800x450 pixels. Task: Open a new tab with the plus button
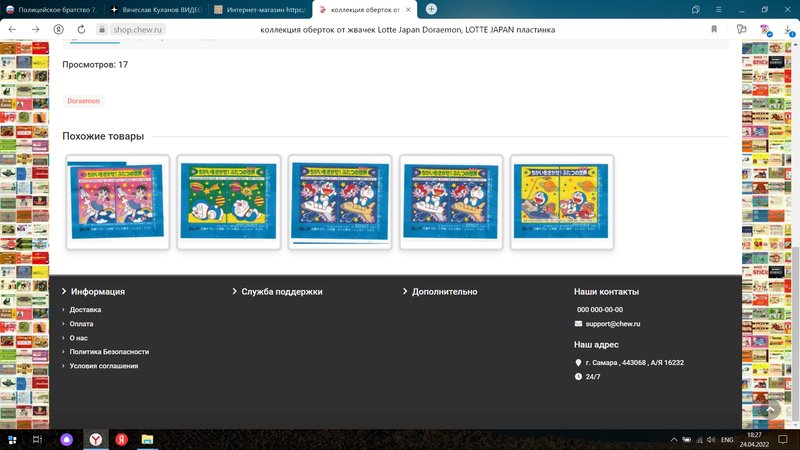click(431, 9)
